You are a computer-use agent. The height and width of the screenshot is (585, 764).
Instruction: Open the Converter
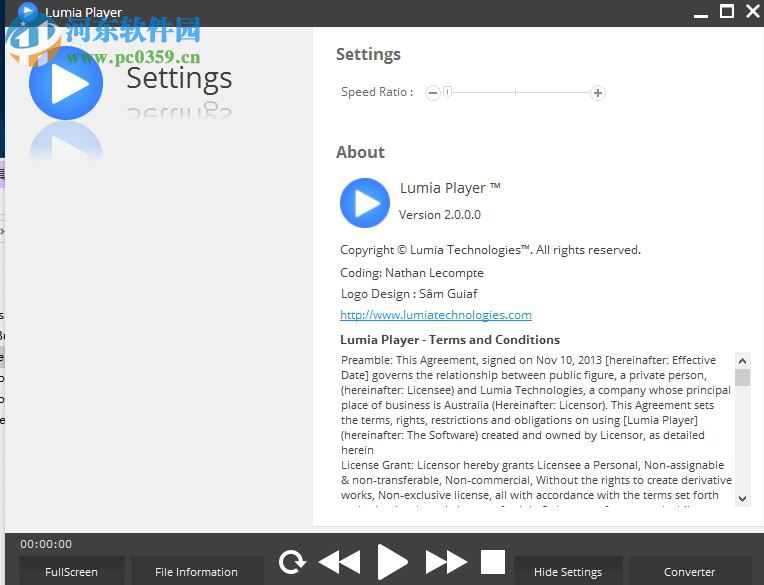coord(689,571)
